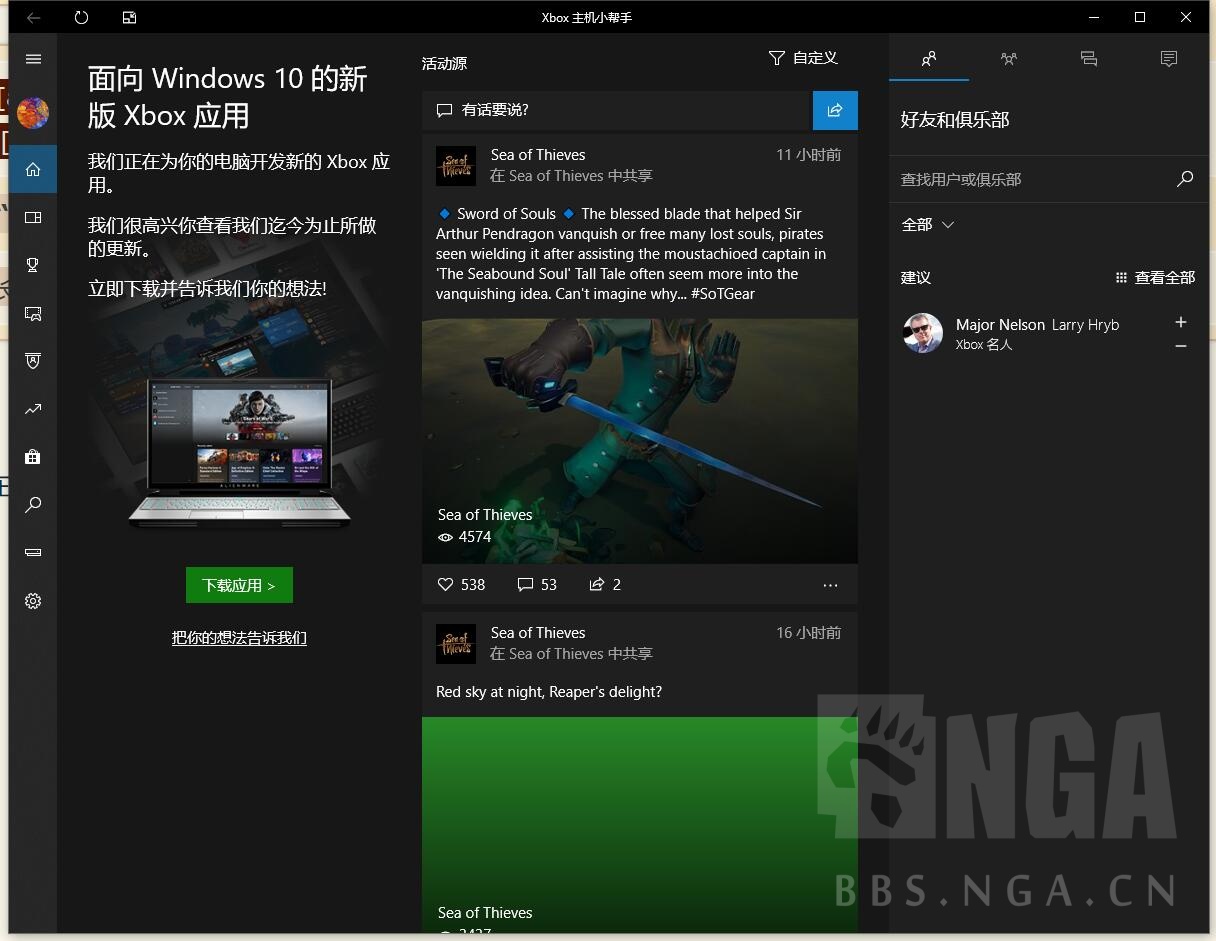Click the blue share post button
The image size is (1216, 941).
click(x=835, y=110)
